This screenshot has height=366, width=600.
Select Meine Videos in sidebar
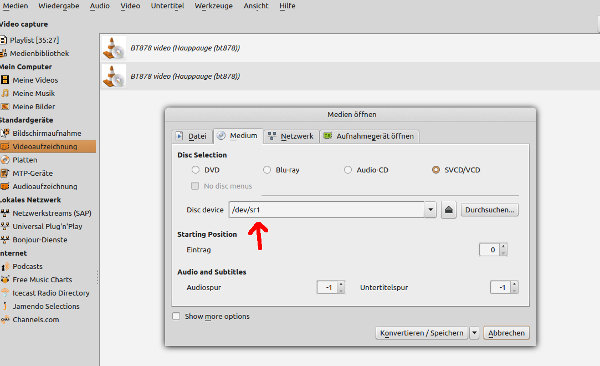29,80
